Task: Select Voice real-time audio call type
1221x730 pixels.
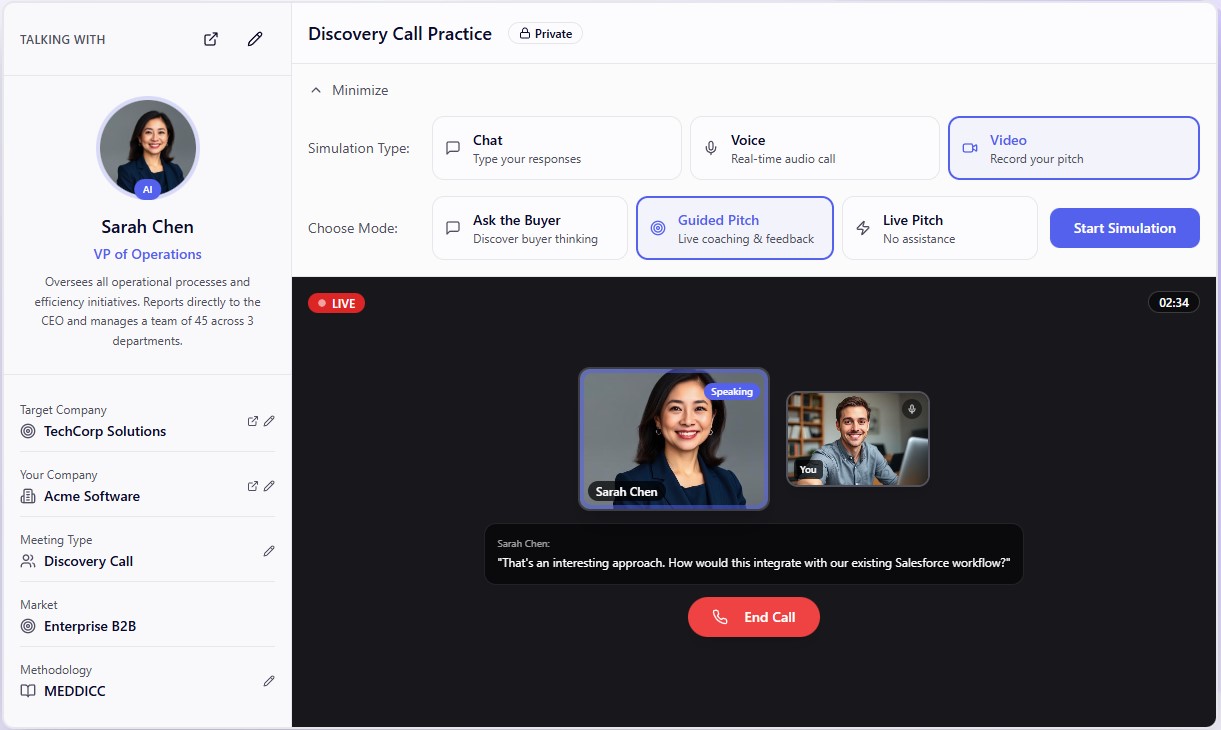Action: [x=815, y=148]
